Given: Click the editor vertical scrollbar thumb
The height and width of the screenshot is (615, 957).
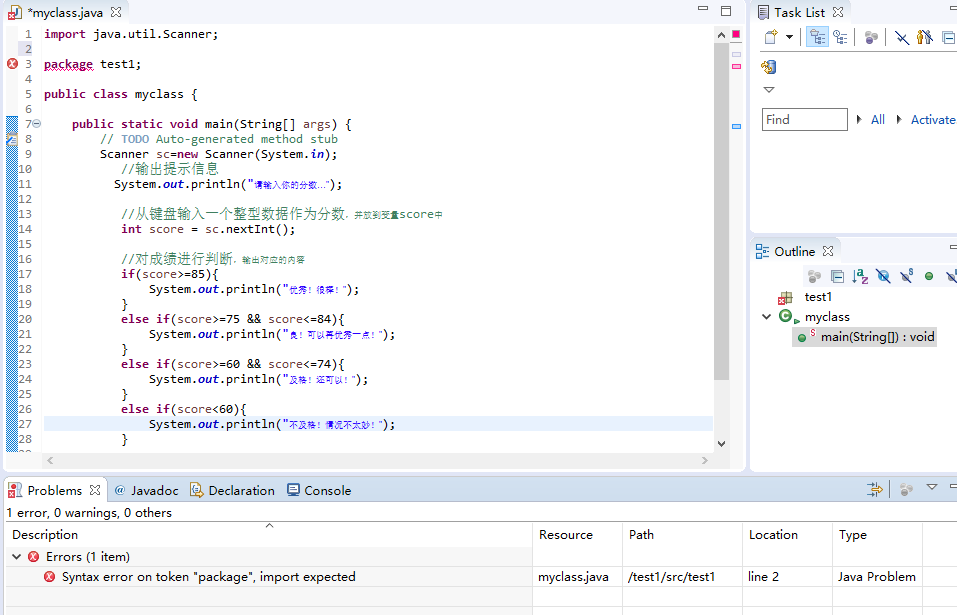Looking at the screenshot, I should click(721, 212).
